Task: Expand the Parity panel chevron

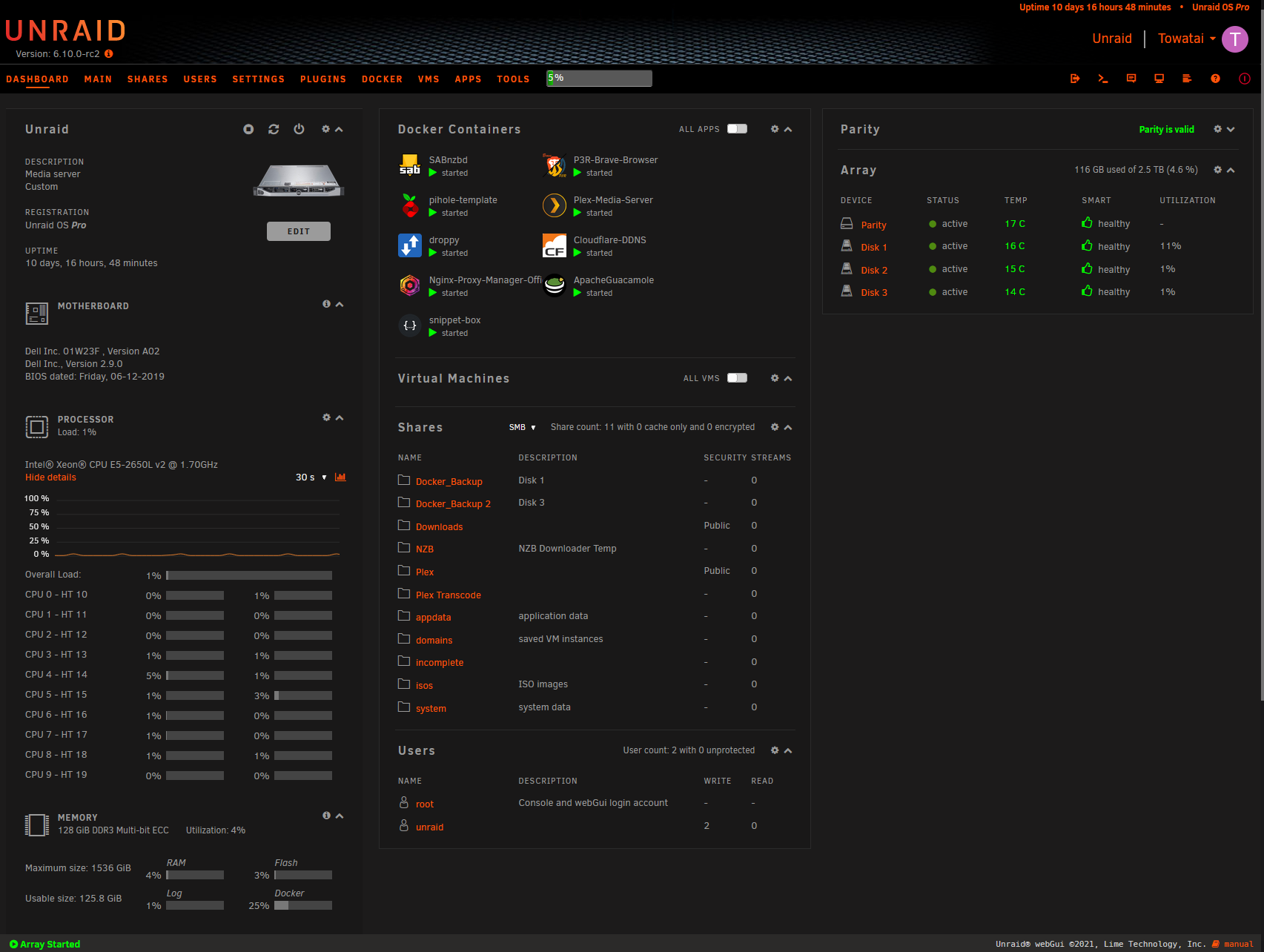Action: 1231,129
